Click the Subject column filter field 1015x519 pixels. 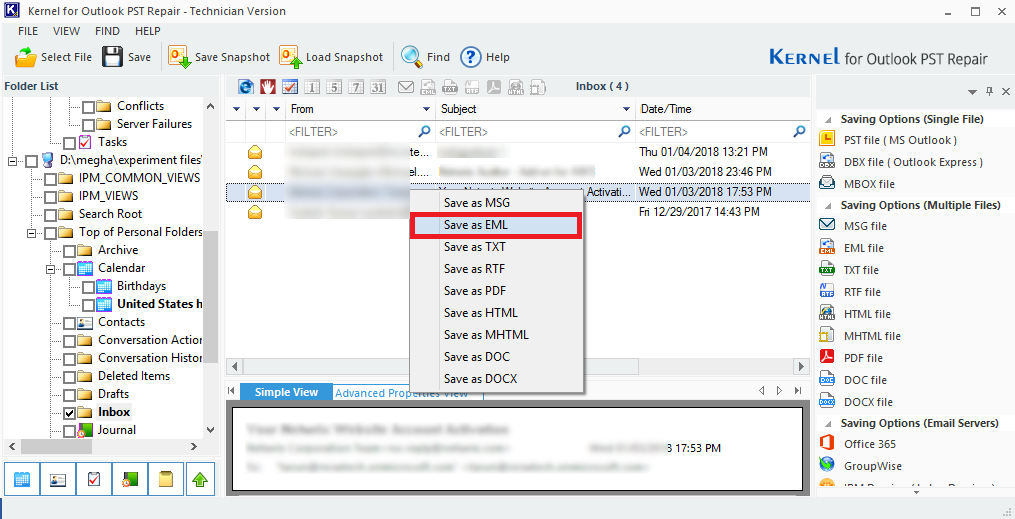tap(534, 132)
